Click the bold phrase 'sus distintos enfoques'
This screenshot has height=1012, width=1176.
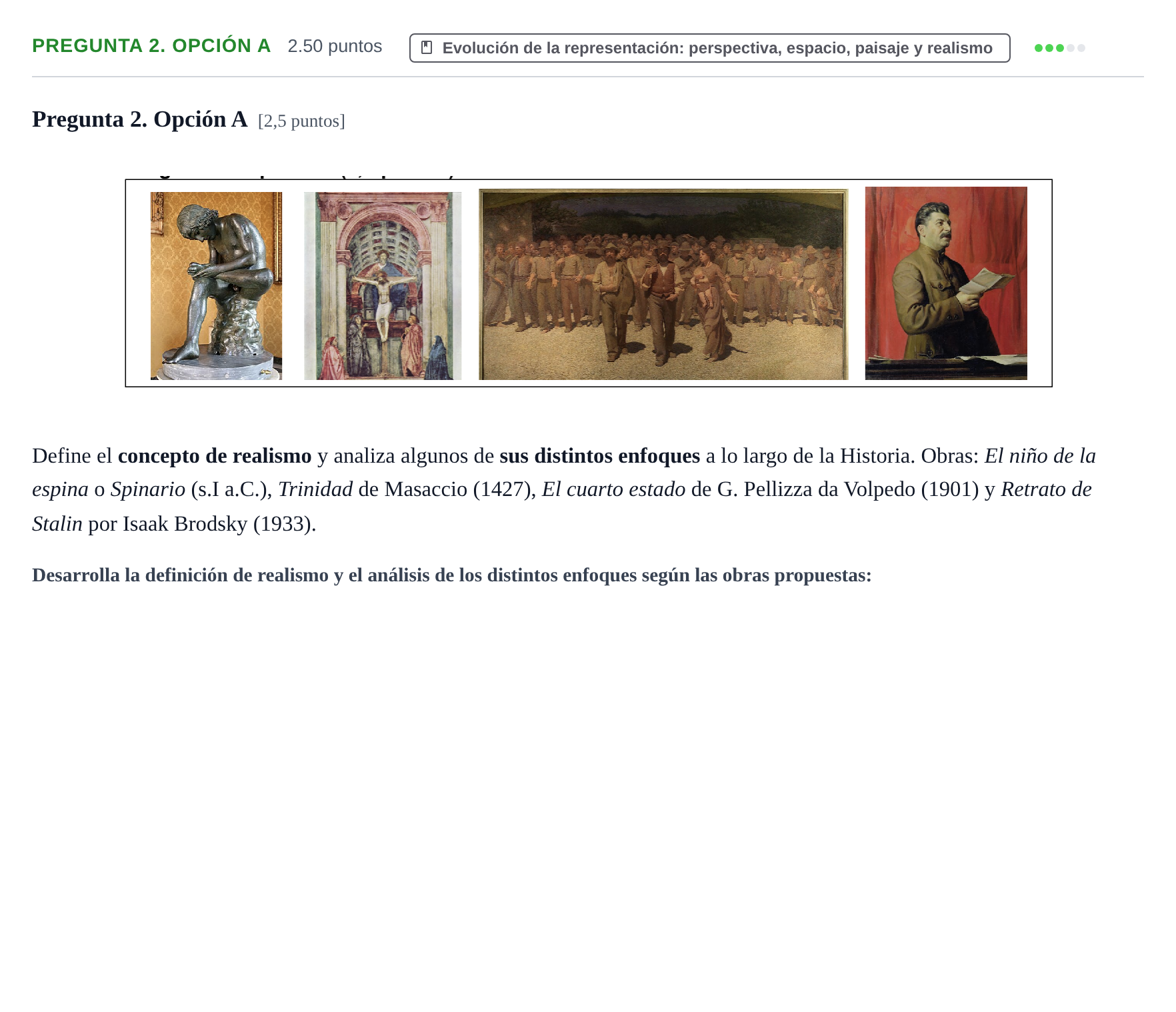(599, 456)
